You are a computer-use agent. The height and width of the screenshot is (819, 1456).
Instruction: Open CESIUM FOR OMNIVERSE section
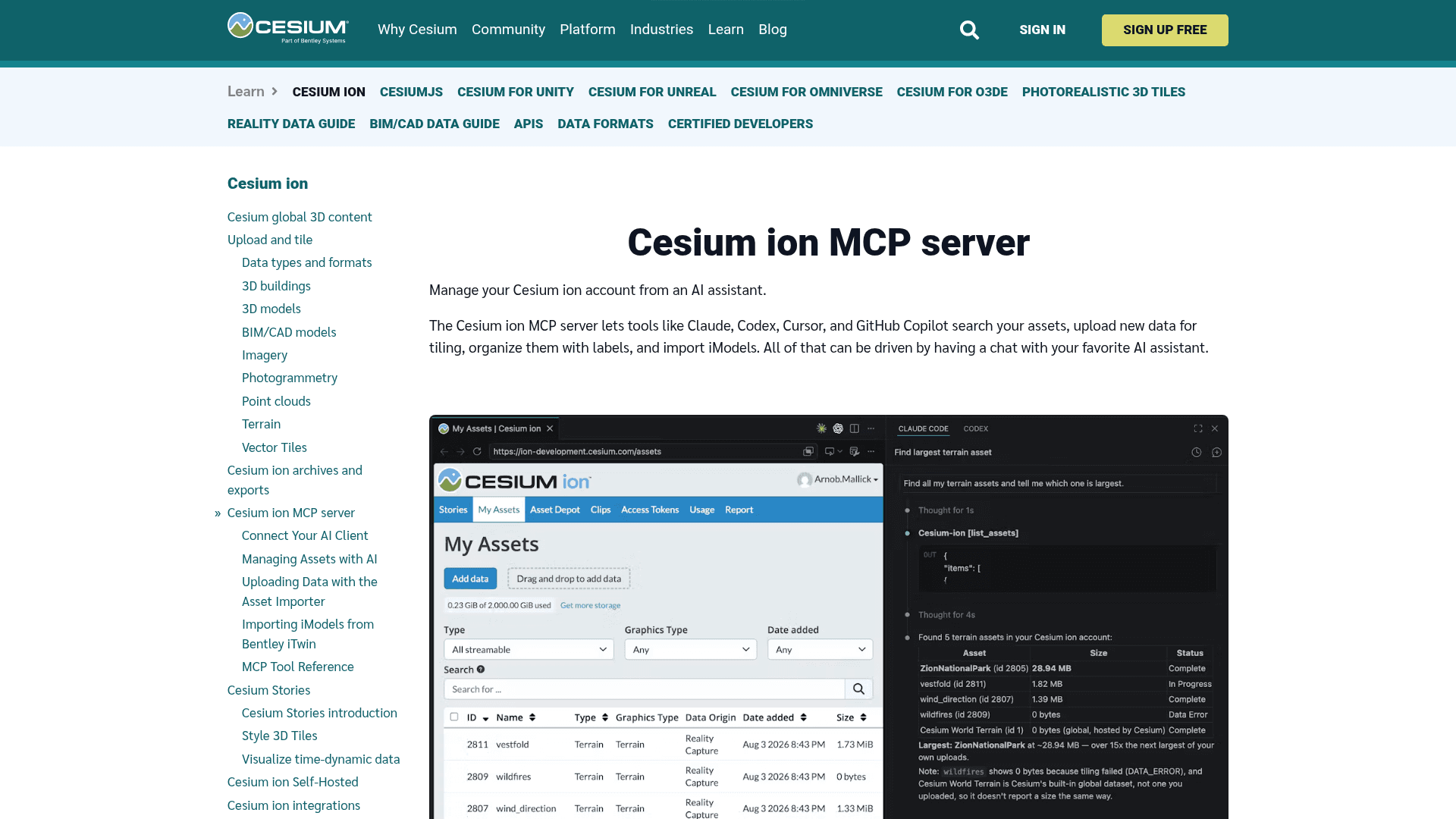(806, 92)
